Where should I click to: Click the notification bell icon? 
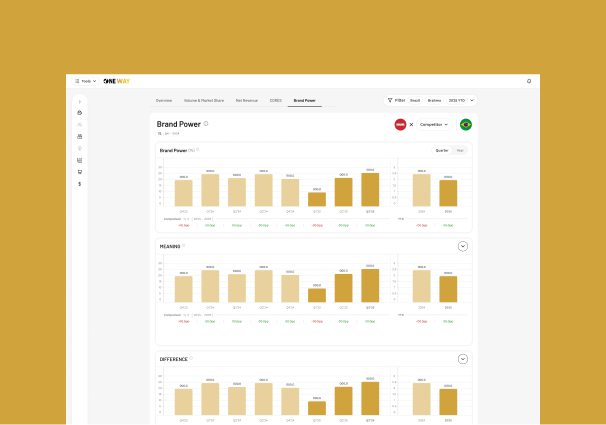tap(529, 81)
